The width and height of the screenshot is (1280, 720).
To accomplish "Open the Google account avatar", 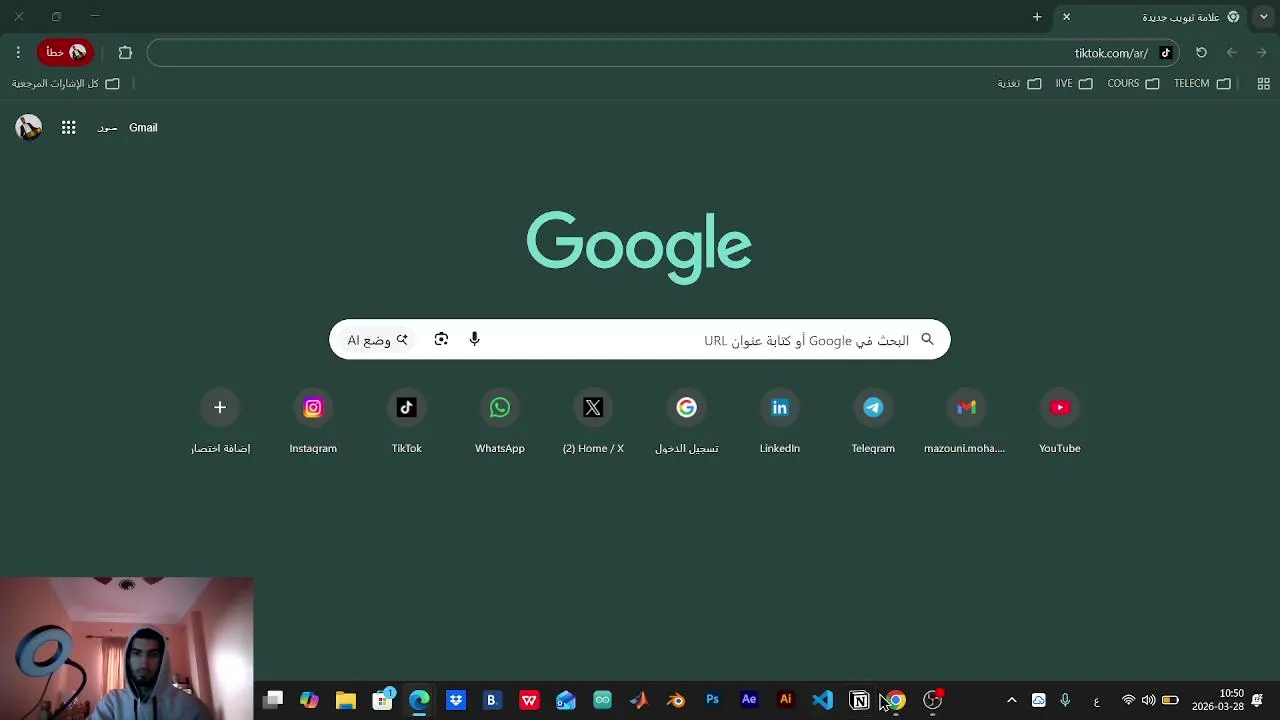I will (x=29, y=127).
